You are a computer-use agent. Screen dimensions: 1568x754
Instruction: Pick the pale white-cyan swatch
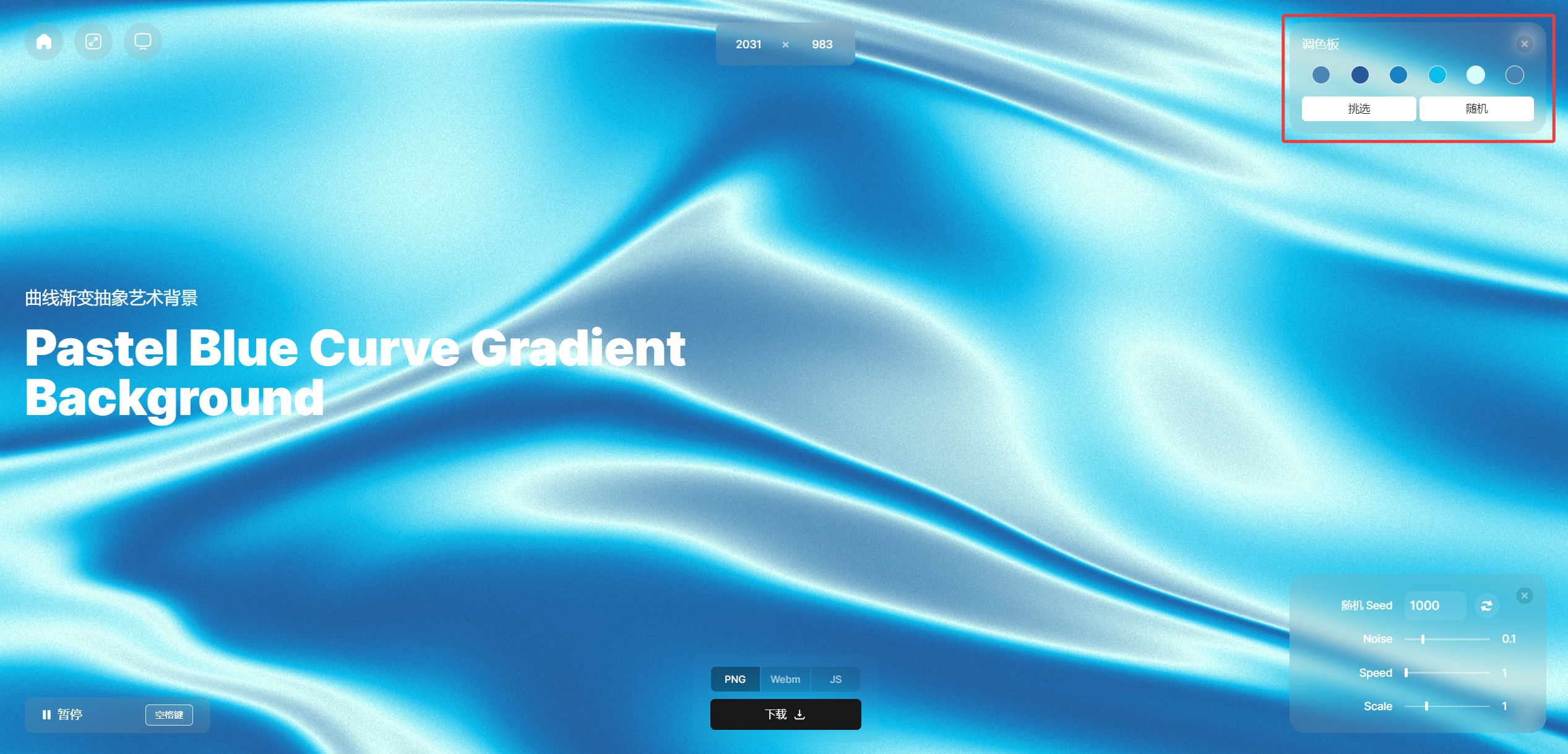click(x=1475, y=75)
